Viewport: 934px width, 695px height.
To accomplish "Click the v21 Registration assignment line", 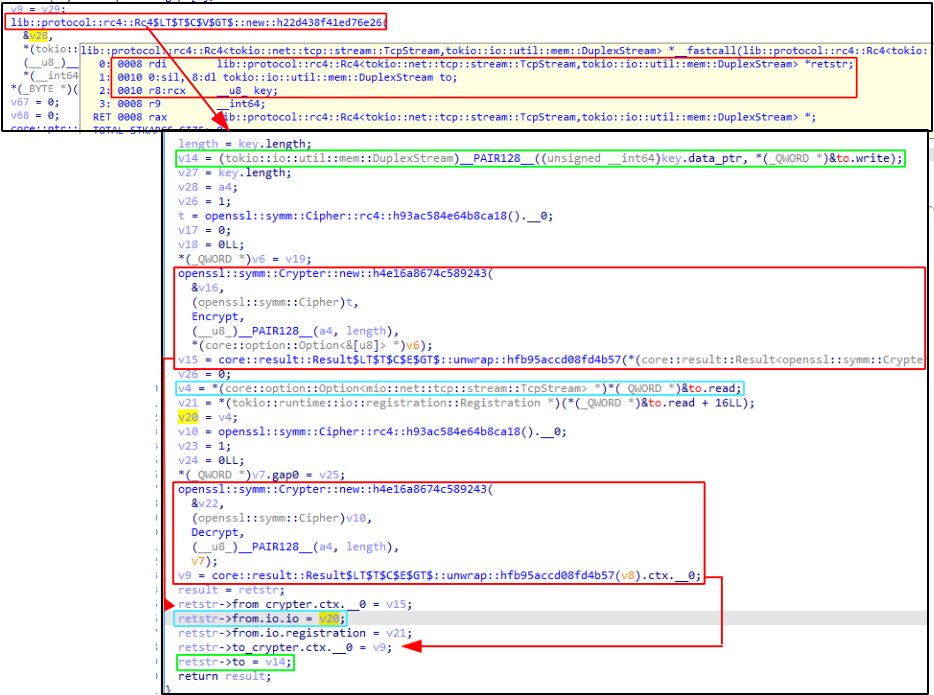I will pyautogui.click(x=465, y=402).
